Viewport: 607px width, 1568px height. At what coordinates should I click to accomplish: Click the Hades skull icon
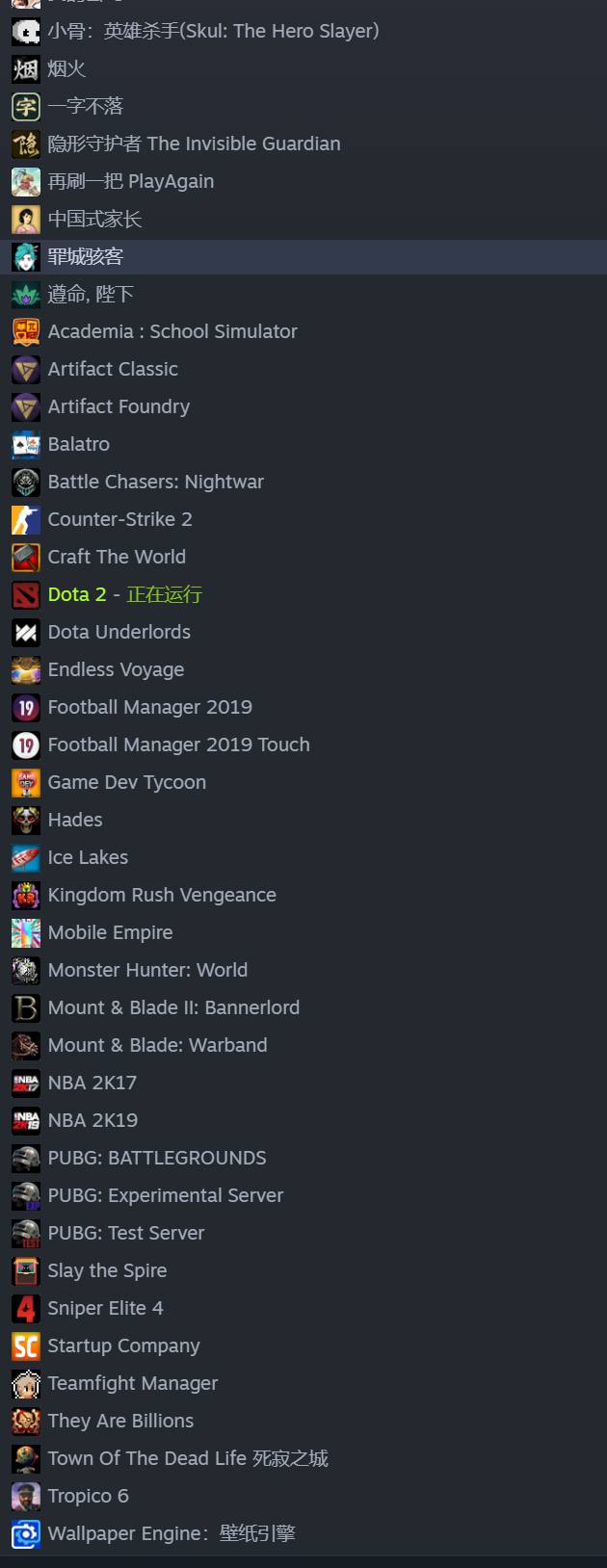26,820
